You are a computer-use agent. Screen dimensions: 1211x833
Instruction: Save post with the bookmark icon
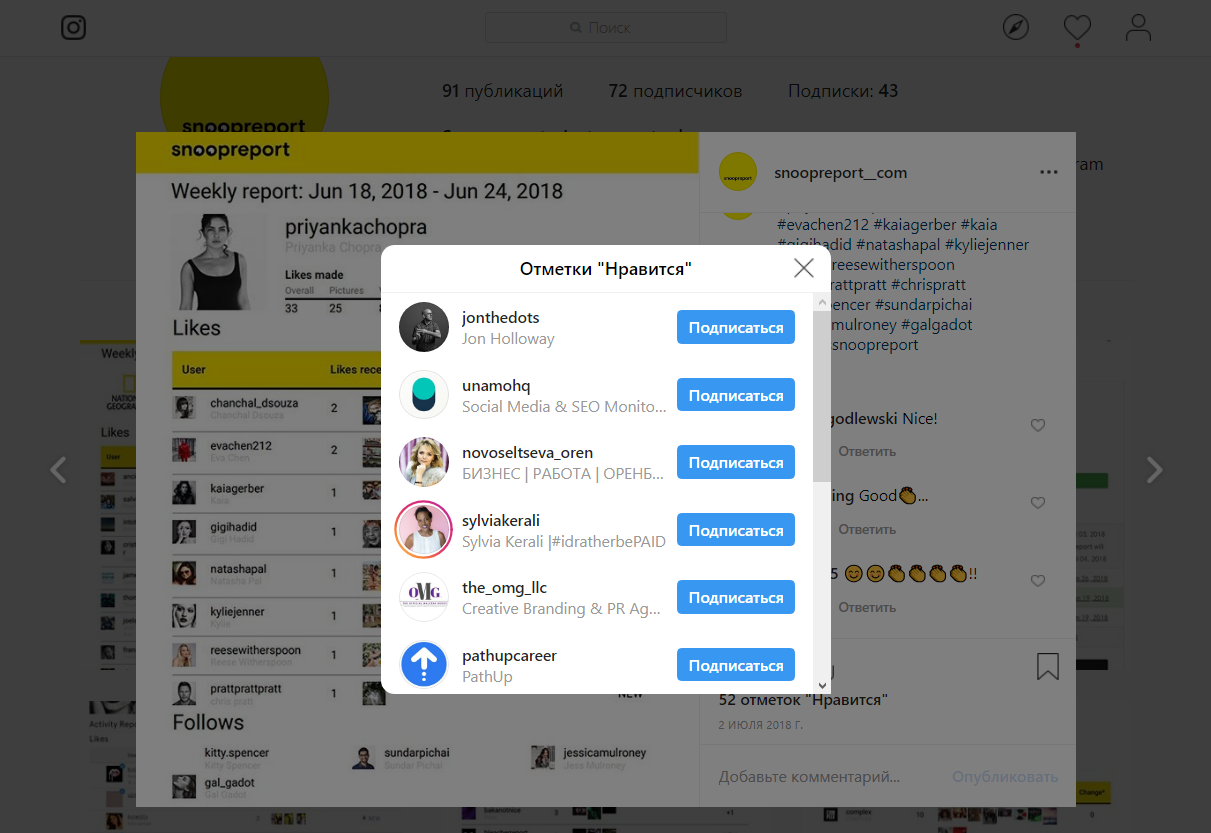1047,666
